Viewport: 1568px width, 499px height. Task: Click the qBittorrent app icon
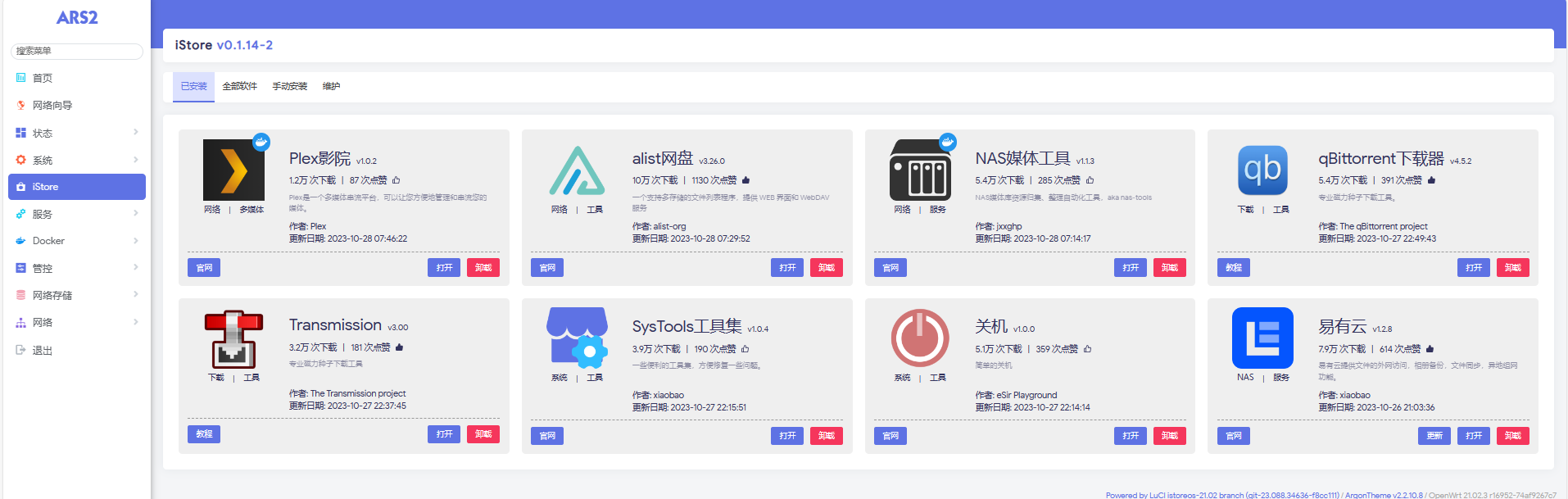(x=1262, y=170)
